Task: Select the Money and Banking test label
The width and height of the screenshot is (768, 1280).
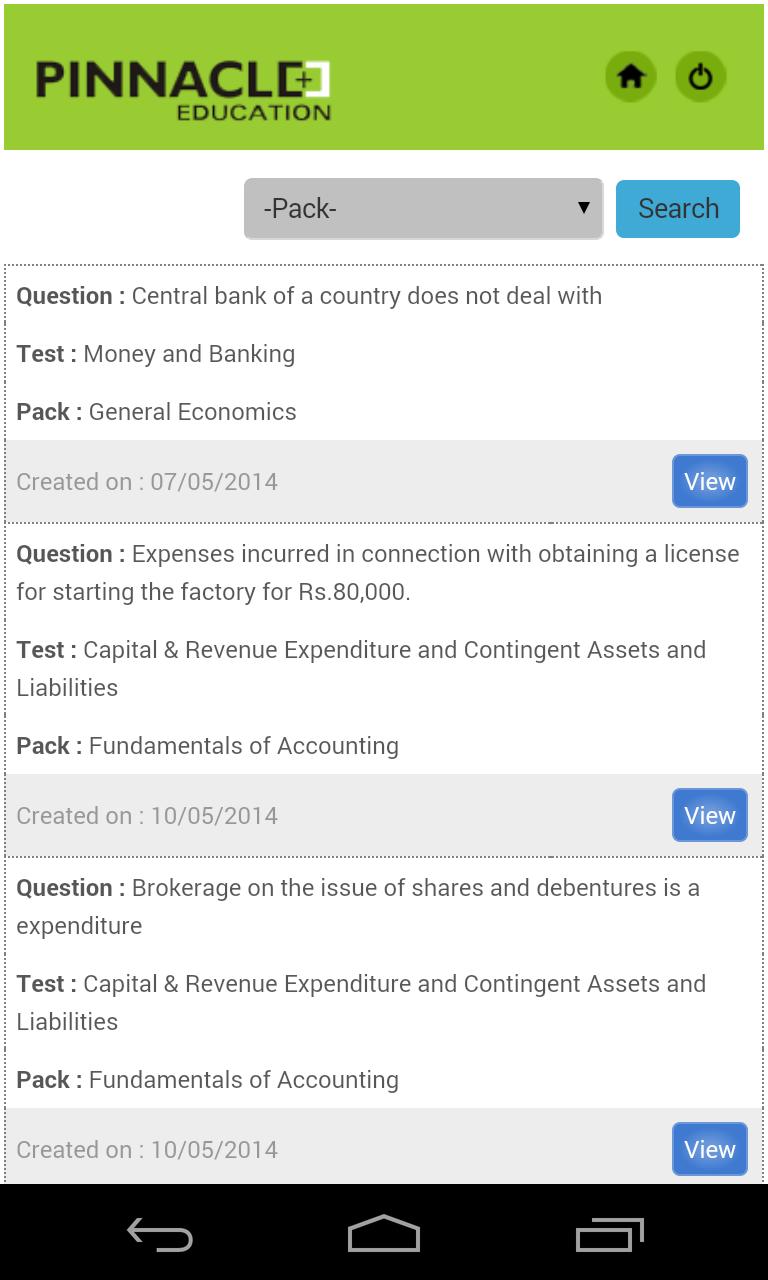Action: point(189,354)
